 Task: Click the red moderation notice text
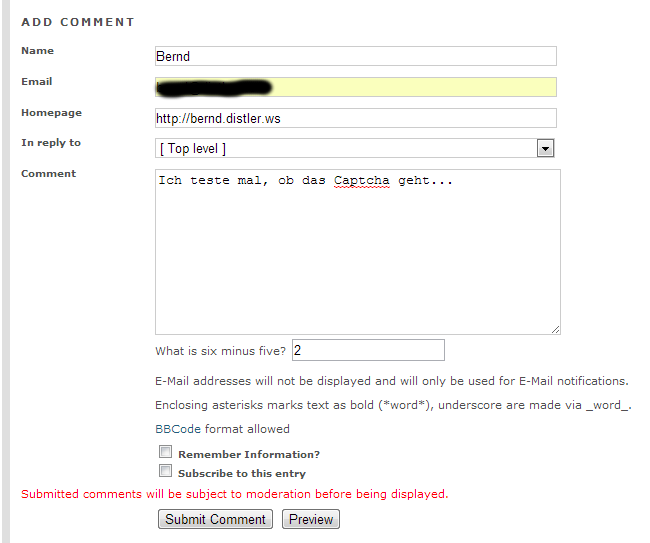tap(235, 494)
